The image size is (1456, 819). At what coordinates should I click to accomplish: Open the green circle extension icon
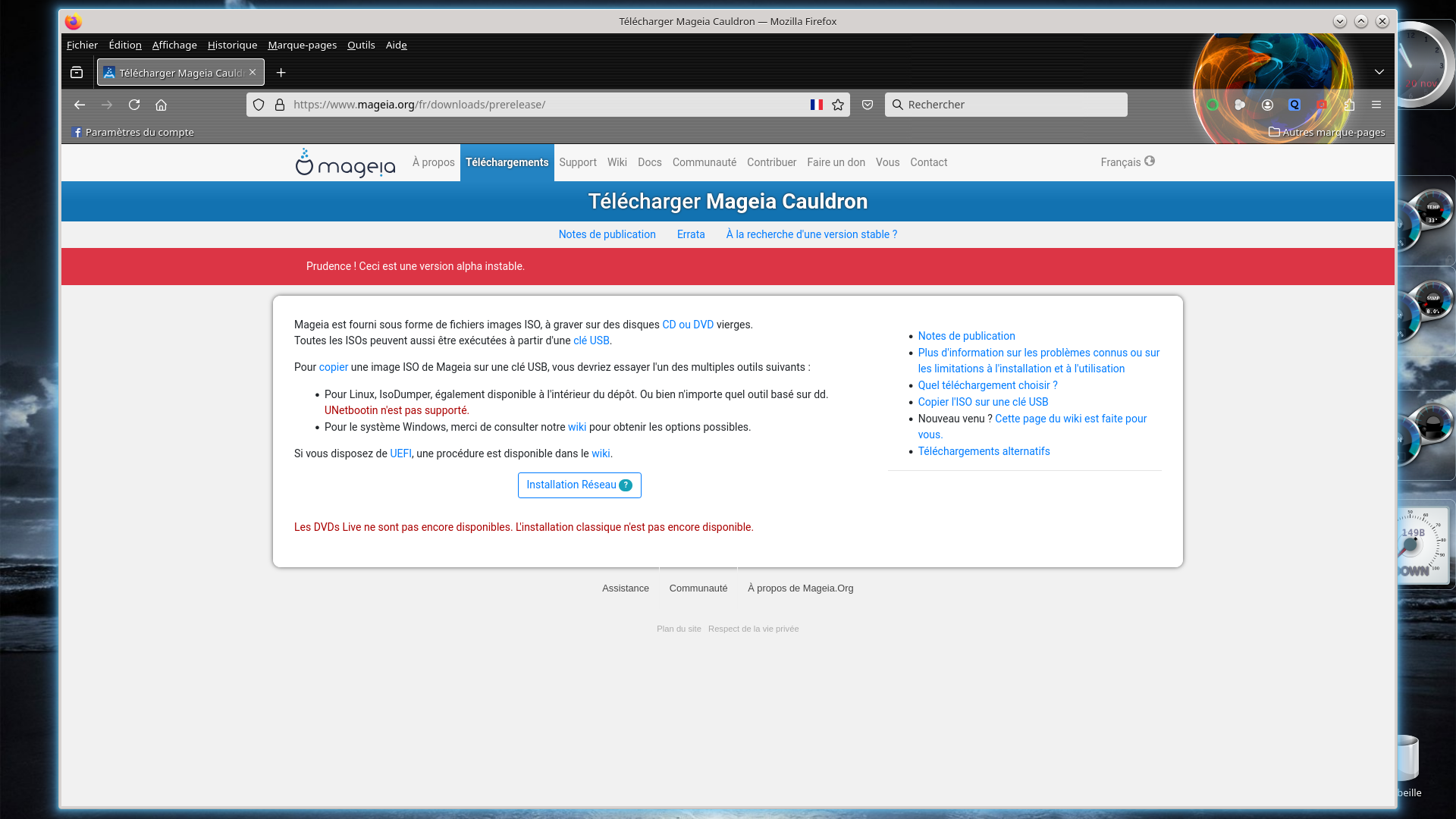click(x=1213, y=105)
